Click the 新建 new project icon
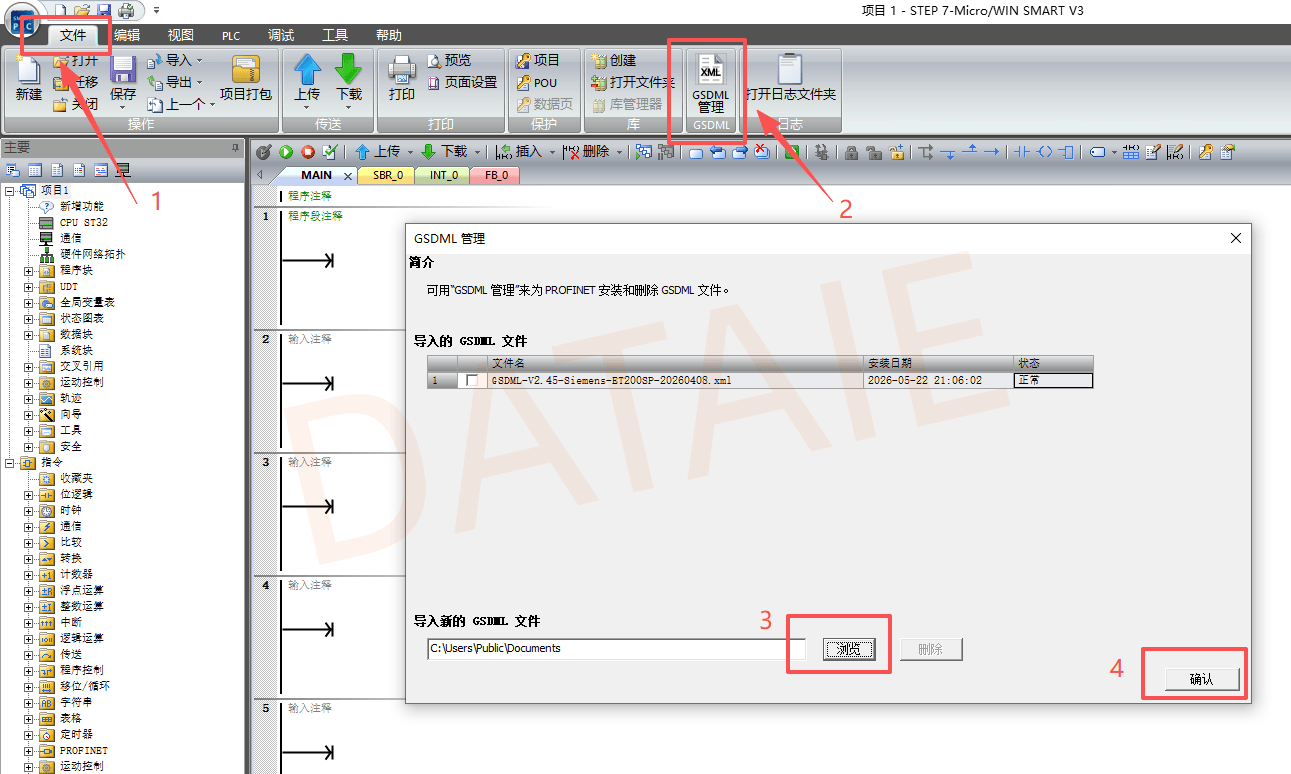 (x=28, y=70)
